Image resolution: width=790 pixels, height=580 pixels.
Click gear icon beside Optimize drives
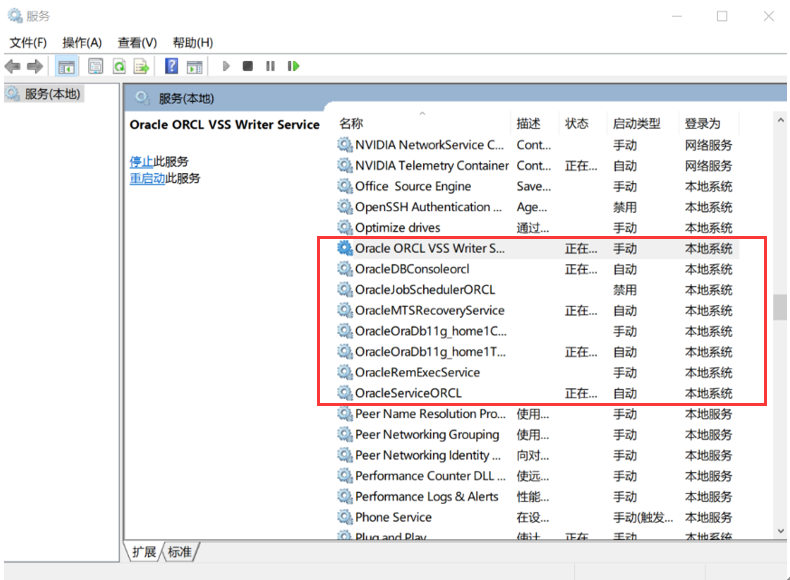345,227
